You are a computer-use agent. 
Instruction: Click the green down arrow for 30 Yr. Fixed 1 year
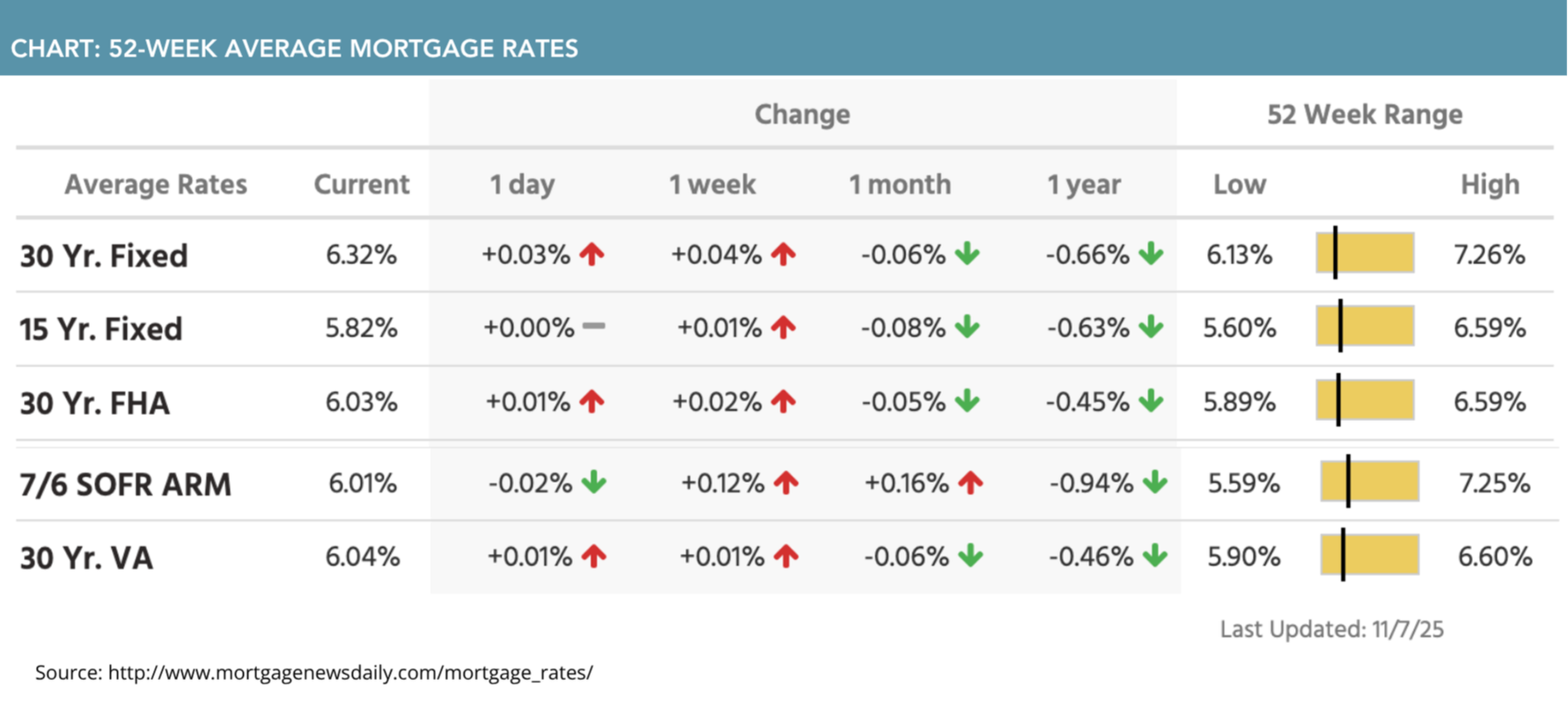pos(1151,255)
